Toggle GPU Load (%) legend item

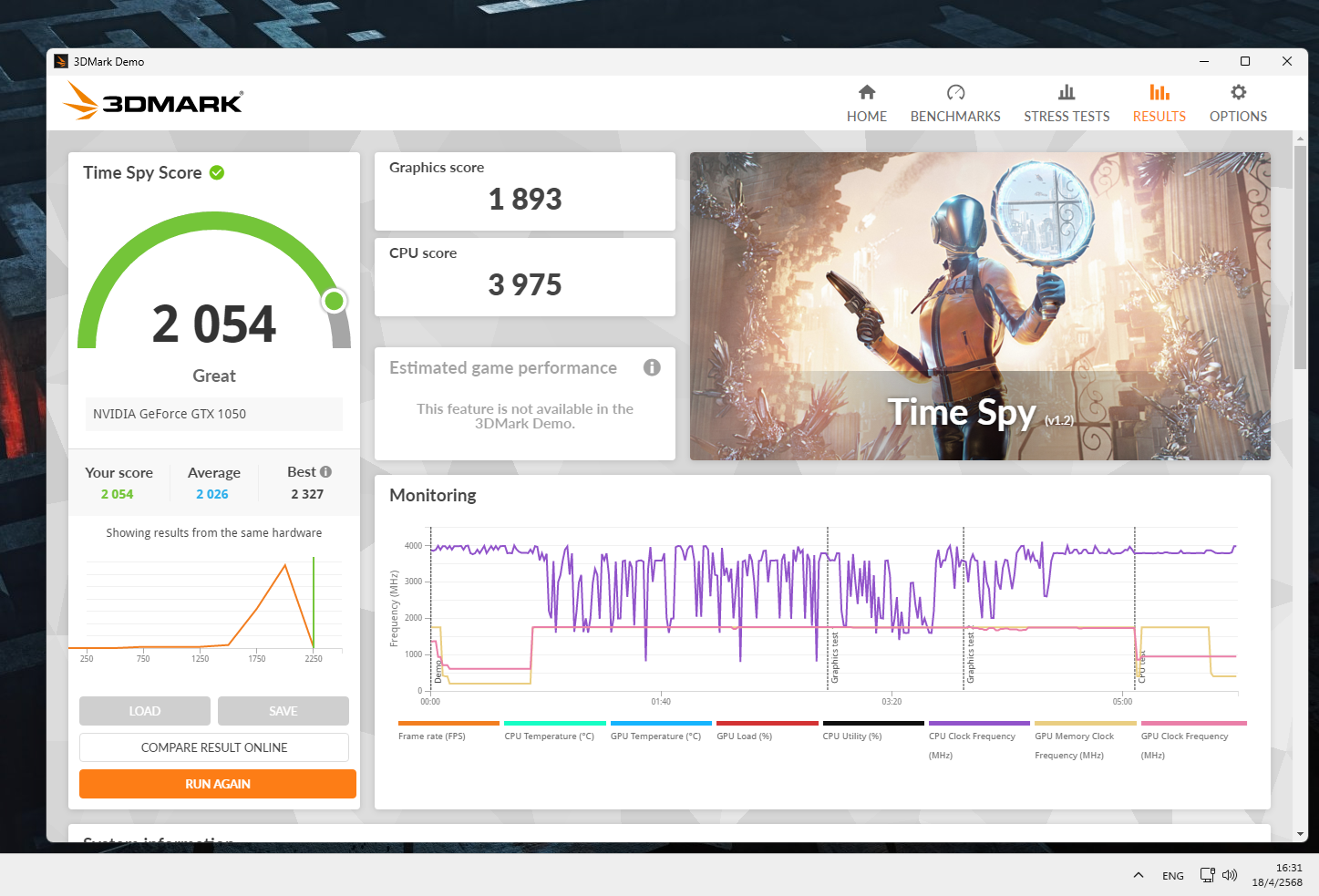pyautogui.click(x=768, y=732)
